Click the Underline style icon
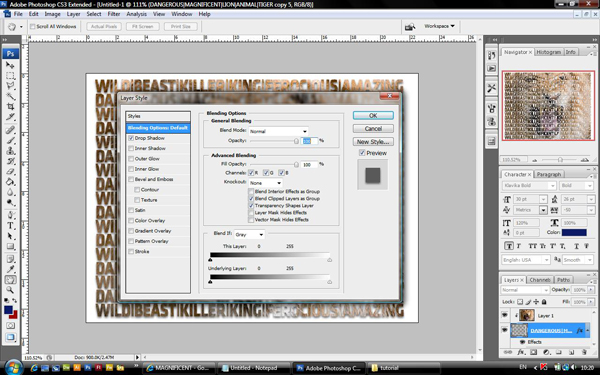This screenshot has height=375, width=600. tap(576, 246)
